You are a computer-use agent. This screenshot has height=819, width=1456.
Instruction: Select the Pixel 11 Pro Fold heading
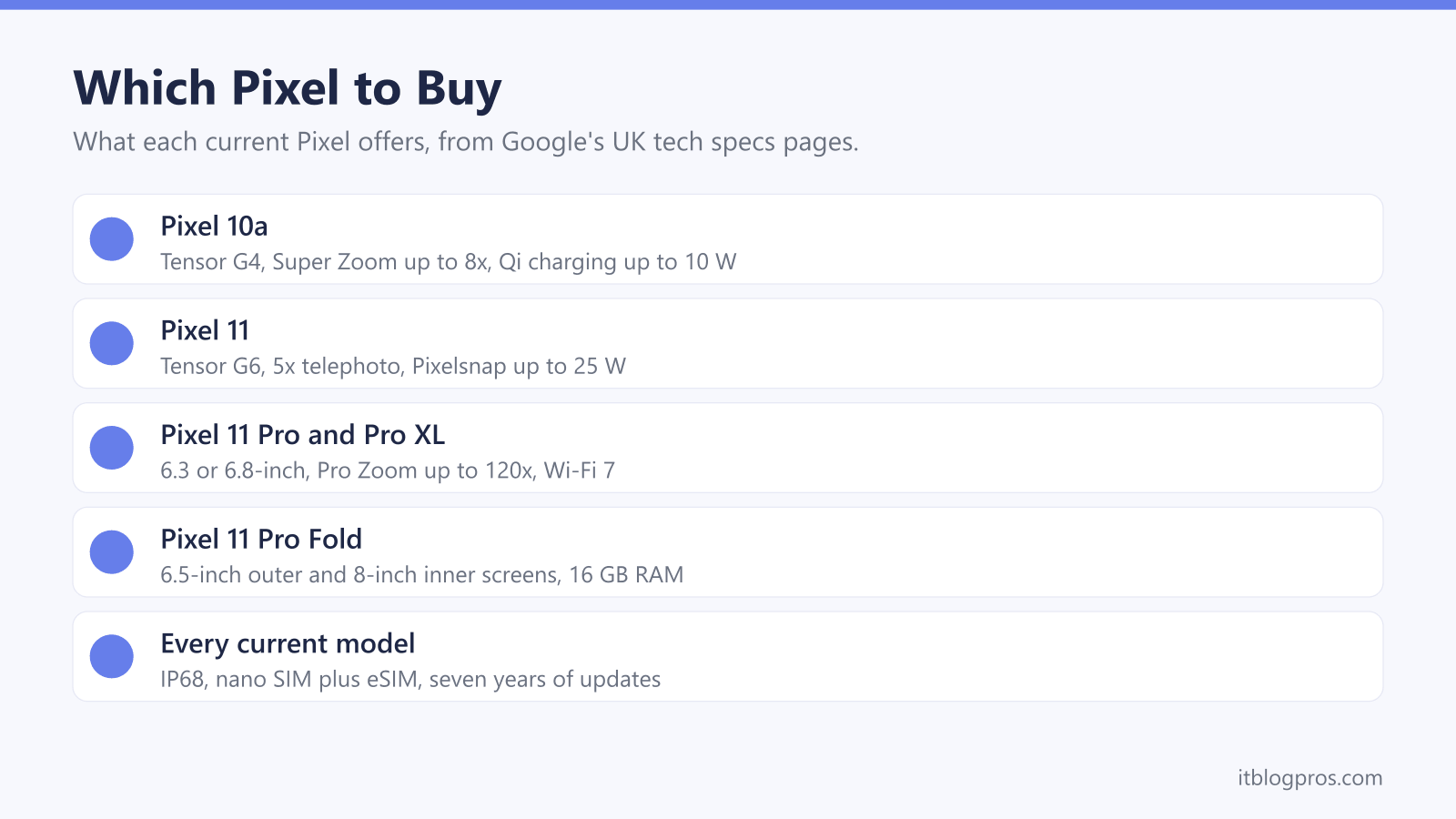coord(261,539)
